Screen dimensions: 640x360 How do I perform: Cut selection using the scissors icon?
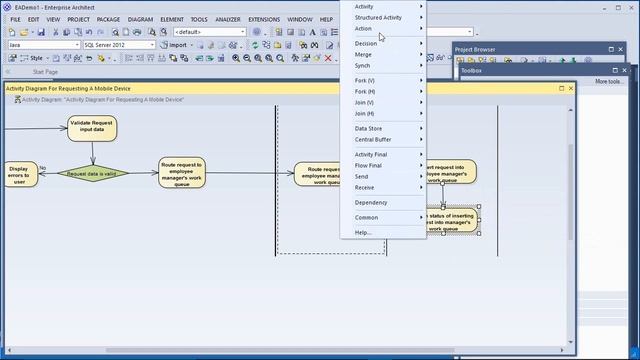coord(56,32)
